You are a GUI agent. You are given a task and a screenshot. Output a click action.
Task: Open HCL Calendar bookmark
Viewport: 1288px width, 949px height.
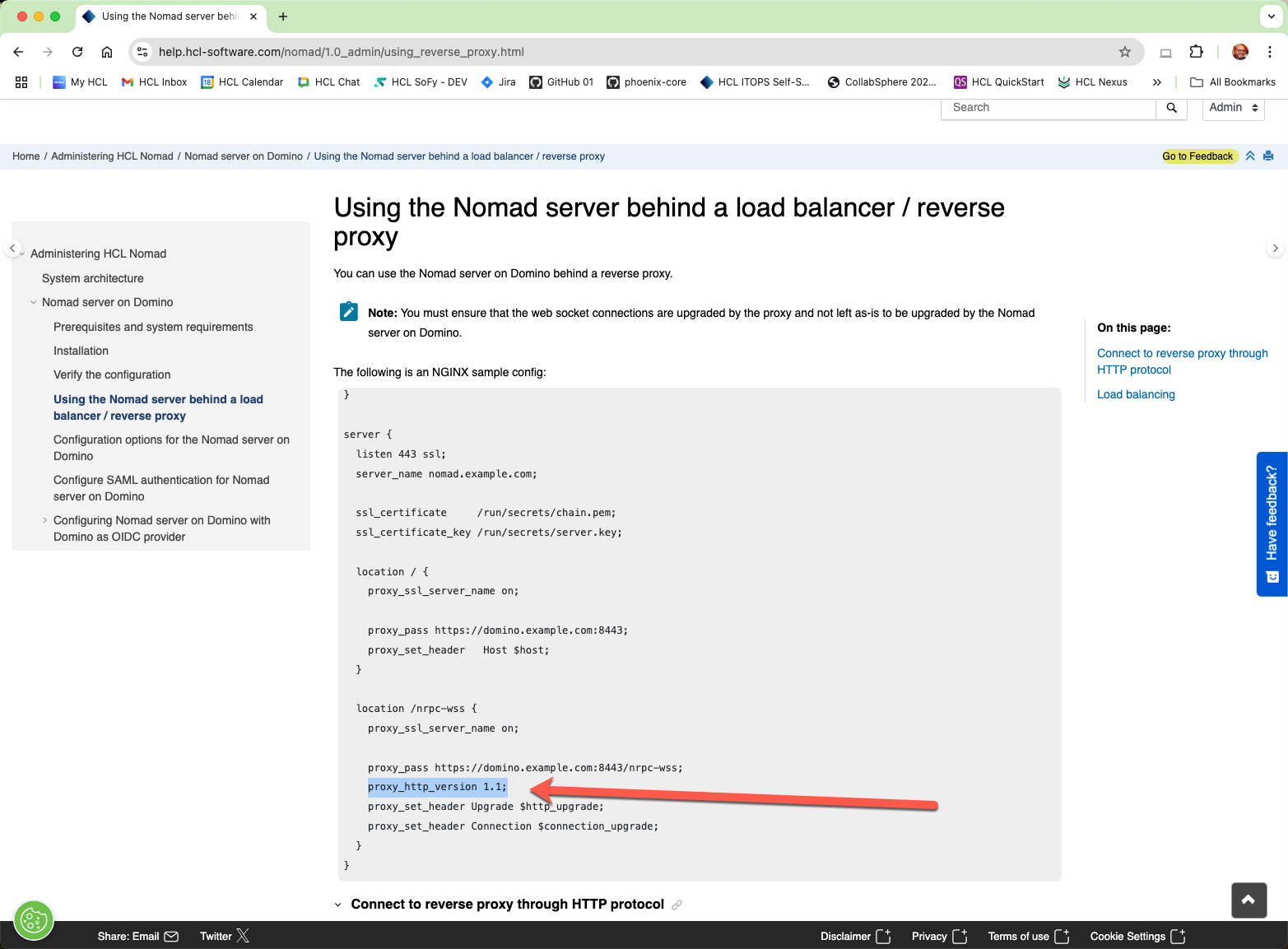(x=242, y=82)
